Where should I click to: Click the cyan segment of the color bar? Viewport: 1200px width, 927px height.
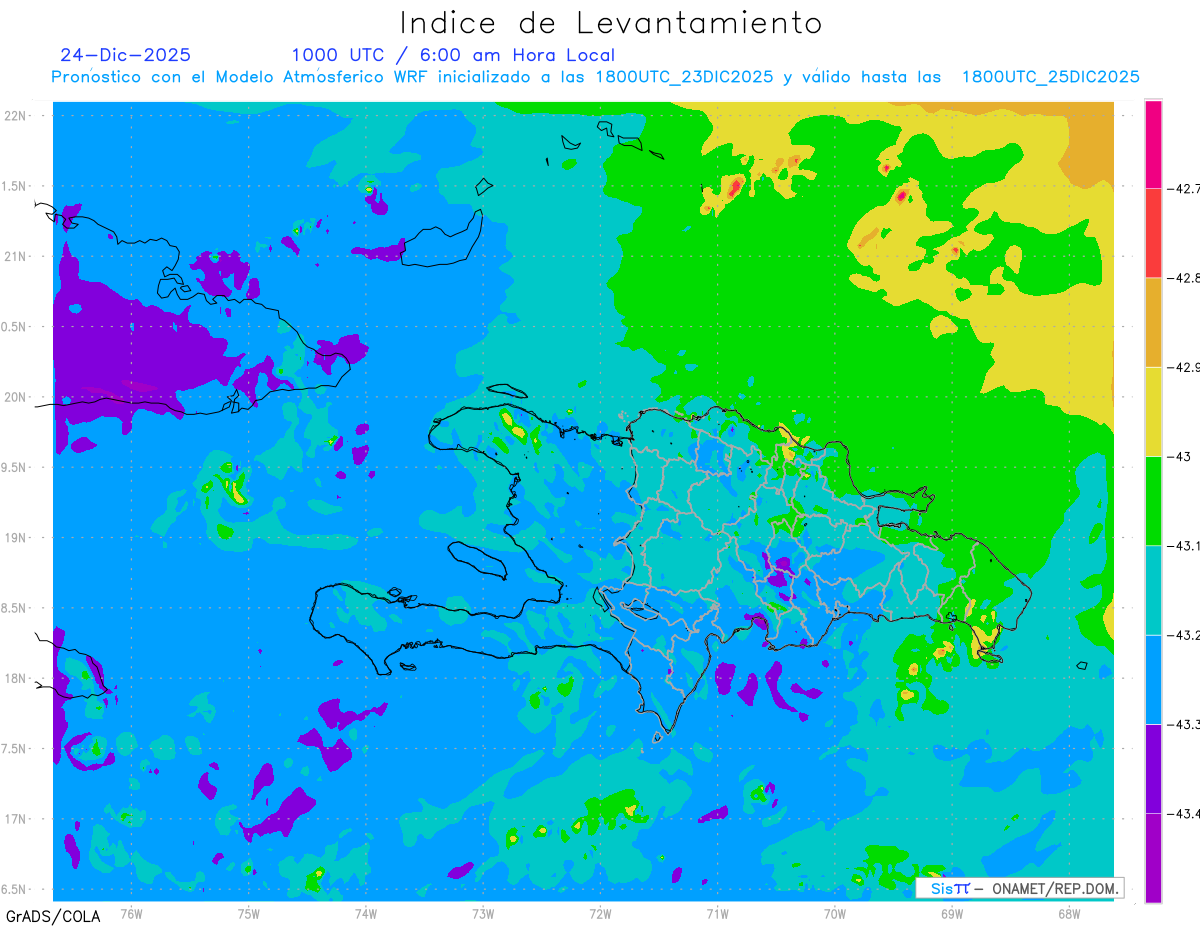(x=1153, y=590)
